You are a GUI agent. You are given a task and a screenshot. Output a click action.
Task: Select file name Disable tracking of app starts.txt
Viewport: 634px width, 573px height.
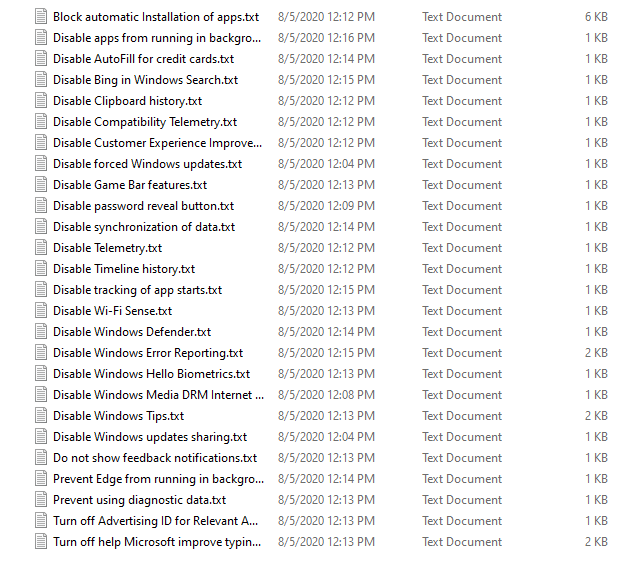[x=137, y=291]
